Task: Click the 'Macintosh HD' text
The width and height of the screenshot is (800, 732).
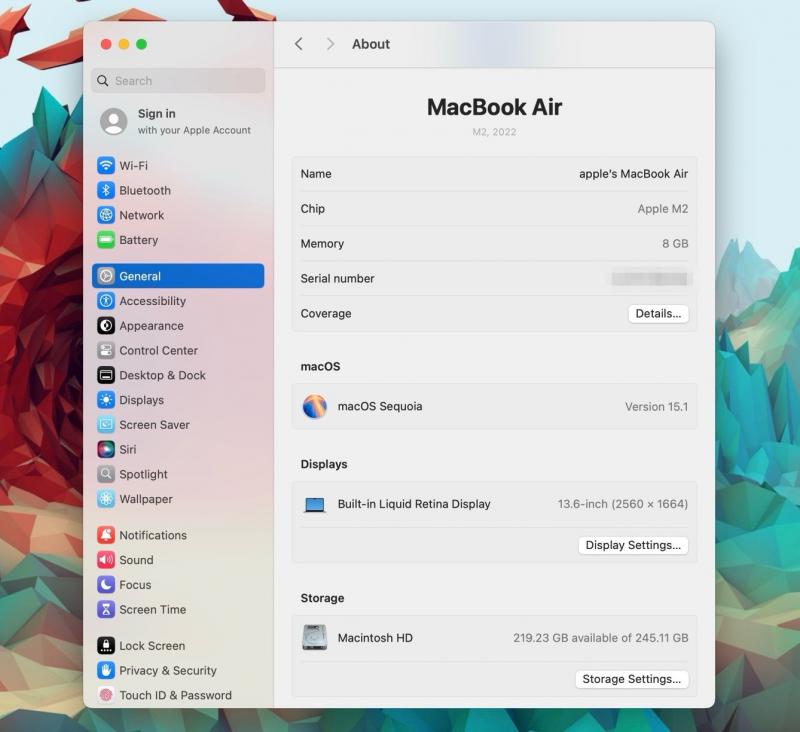Action: (375, 638)
